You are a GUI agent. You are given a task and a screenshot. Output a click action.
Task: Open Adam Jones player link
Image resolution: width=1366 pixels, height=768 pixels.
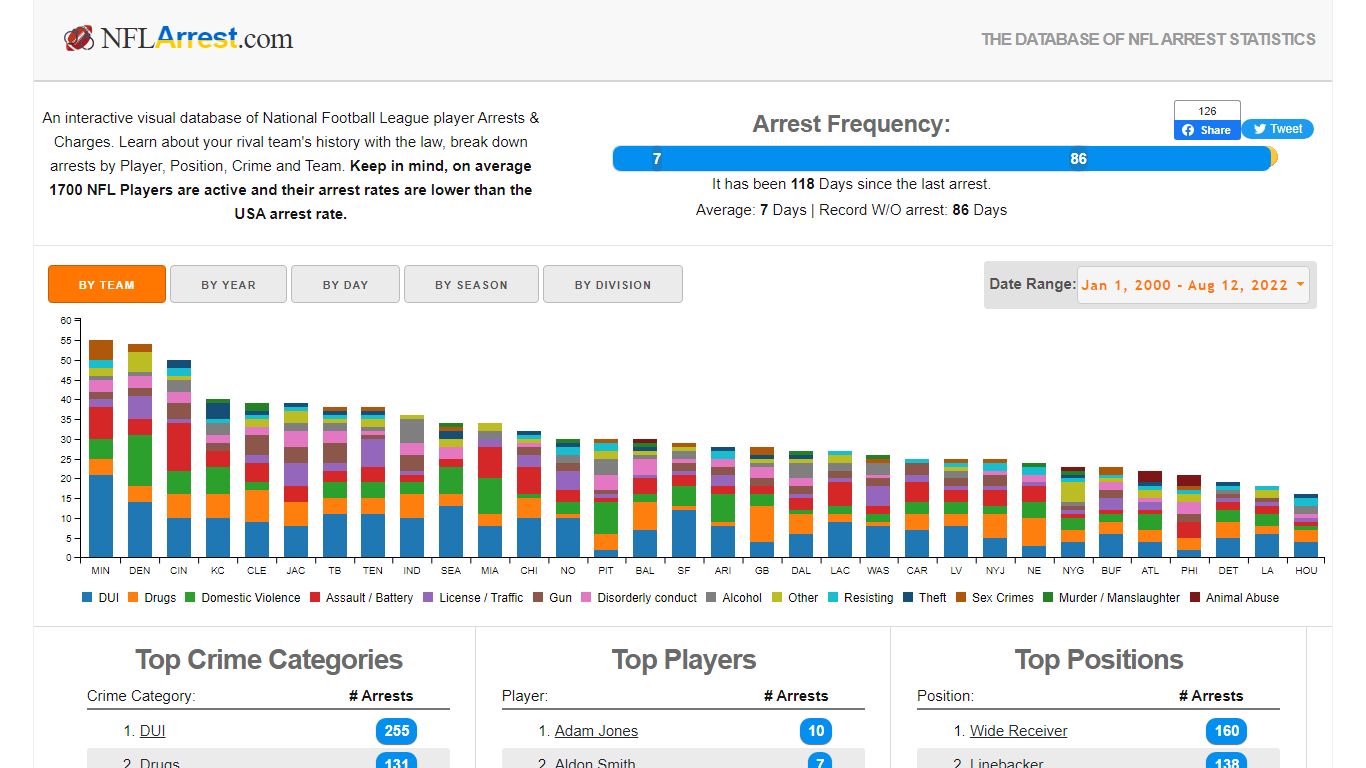coord(596,731)
